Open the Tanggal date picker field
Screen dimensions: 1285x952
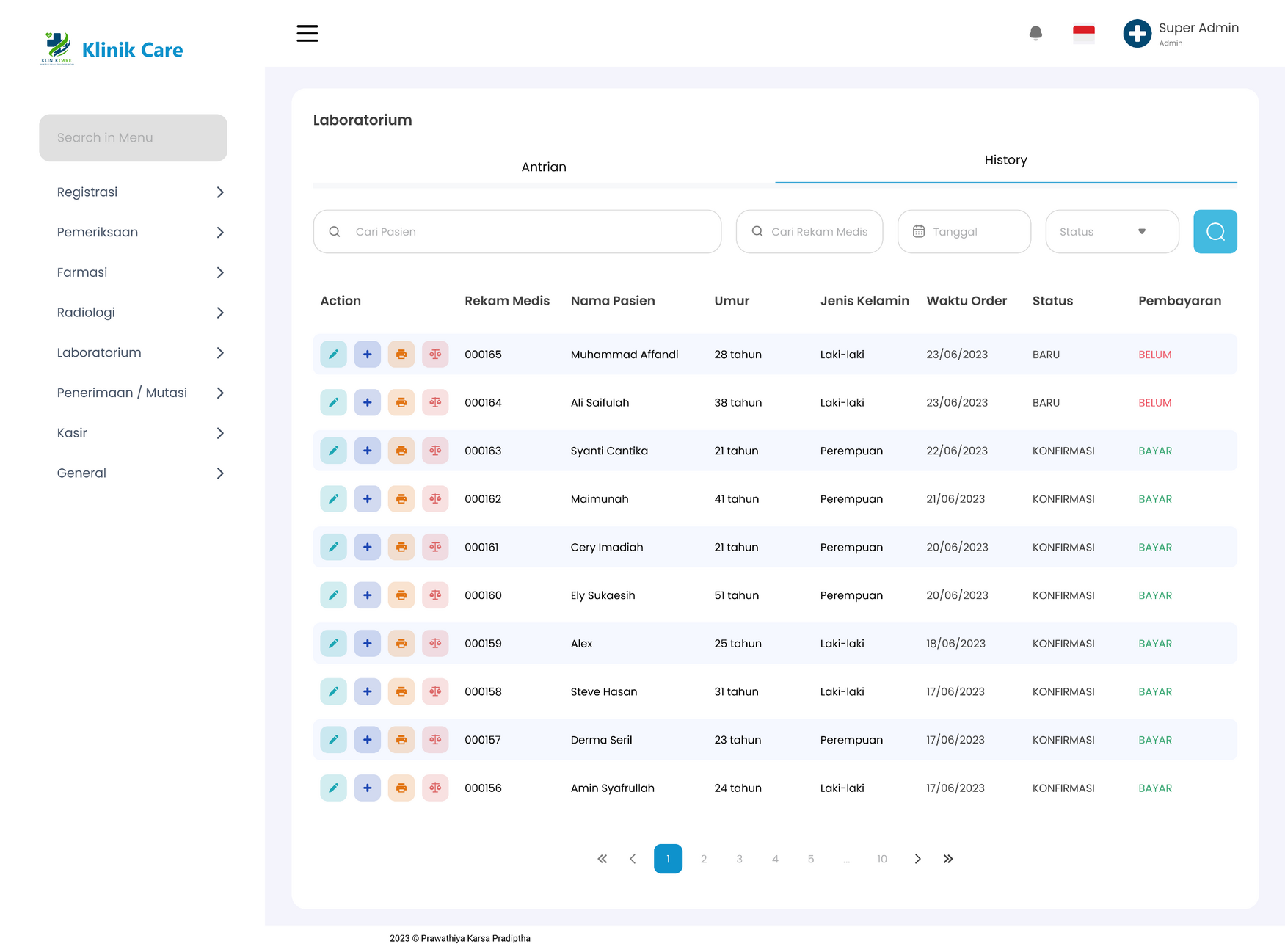(x=964, y=232)
